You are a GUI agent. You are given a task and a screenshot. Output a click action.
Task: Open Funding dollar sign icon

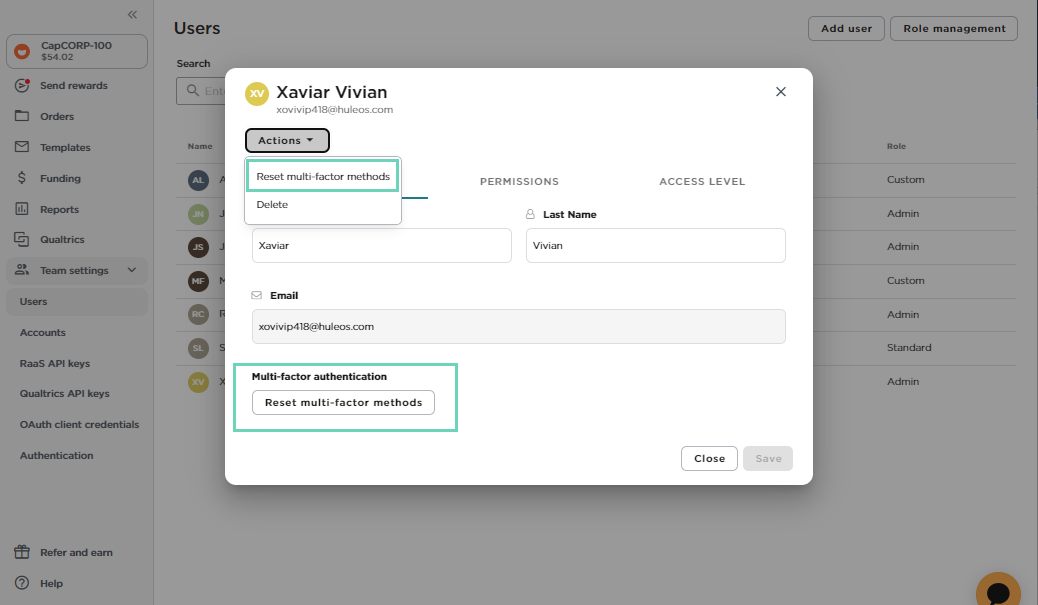point(22,178)
